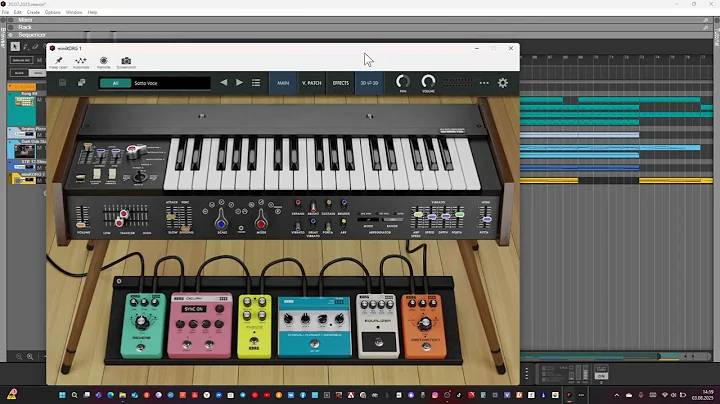Click the copy preset icon beside save
The width and height of the screenshot is (720, 404).
(81, 83)
